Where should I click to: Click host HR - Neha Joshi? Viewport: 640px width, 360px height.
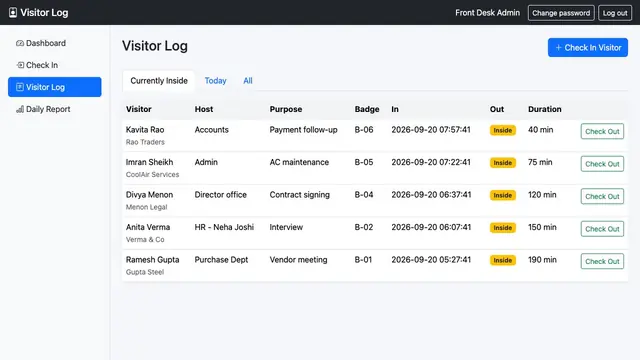tap(224, 227)
